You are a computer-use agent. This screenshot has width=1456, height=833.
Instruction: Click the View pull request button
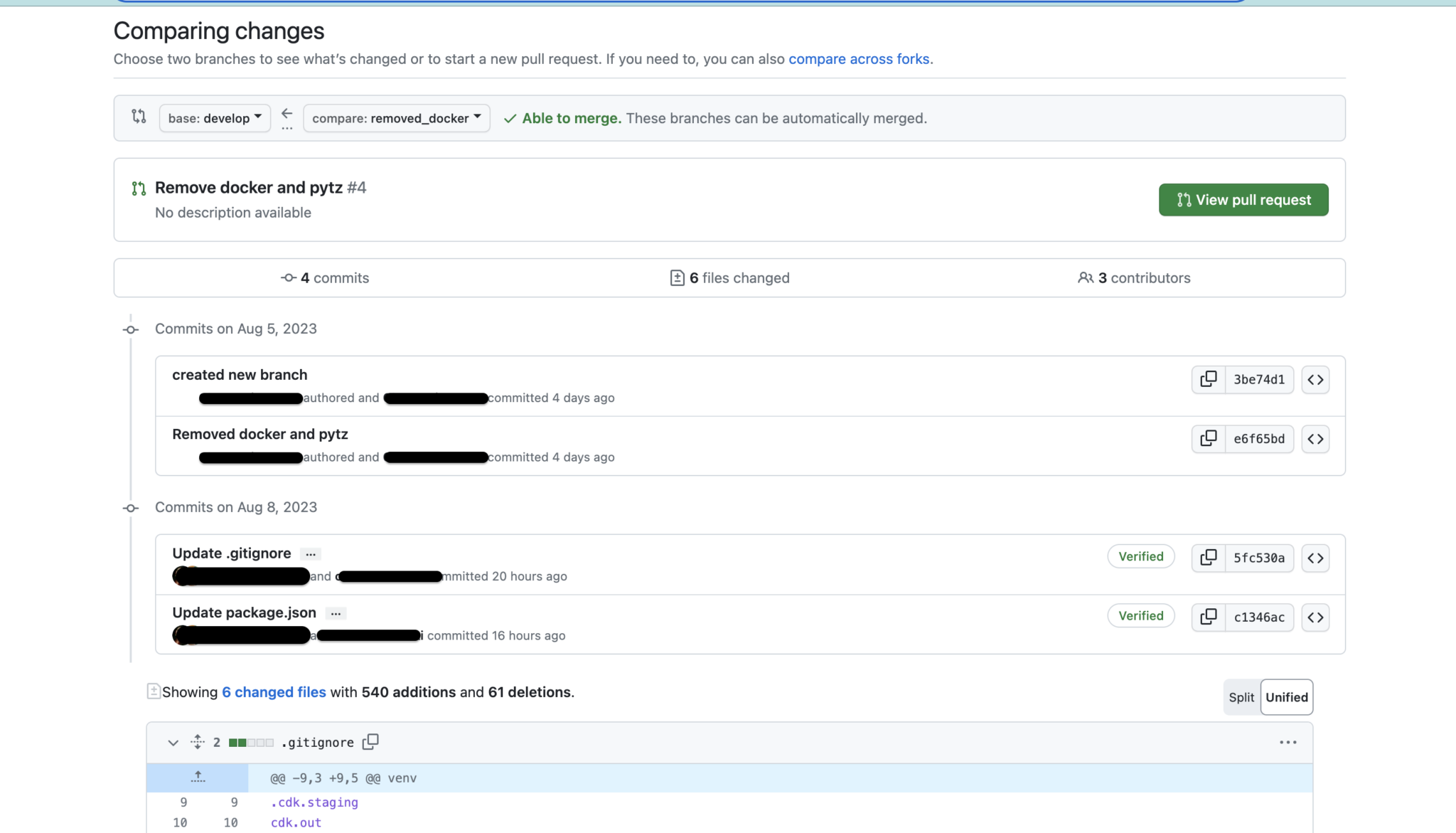(x=1243, y=199)
